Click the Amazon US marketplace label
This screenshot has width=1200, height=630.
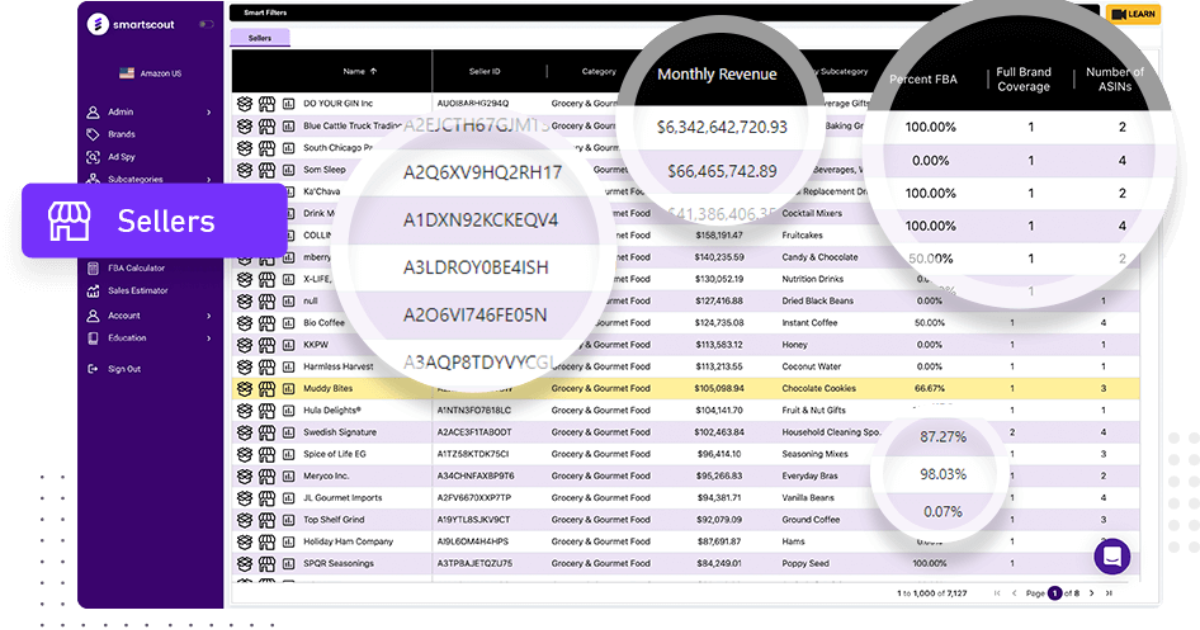point(161,73)
